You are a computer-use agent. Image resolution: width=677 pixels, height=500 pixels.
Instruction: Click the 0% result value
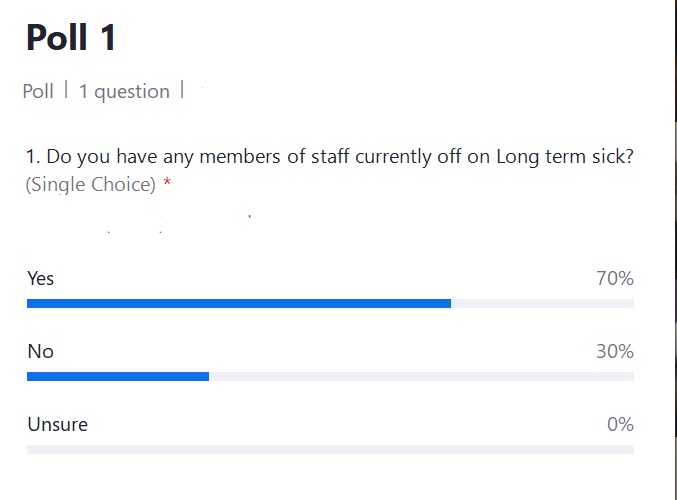(620, 424)
